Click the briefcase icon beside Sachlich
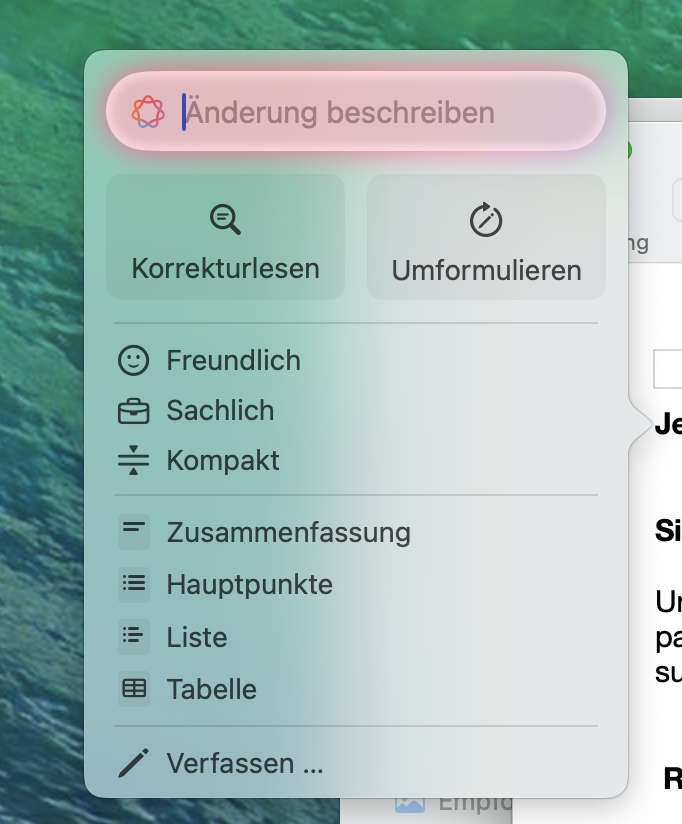Image resolution: width=682 pixels, height=824 pixels. 133,411
